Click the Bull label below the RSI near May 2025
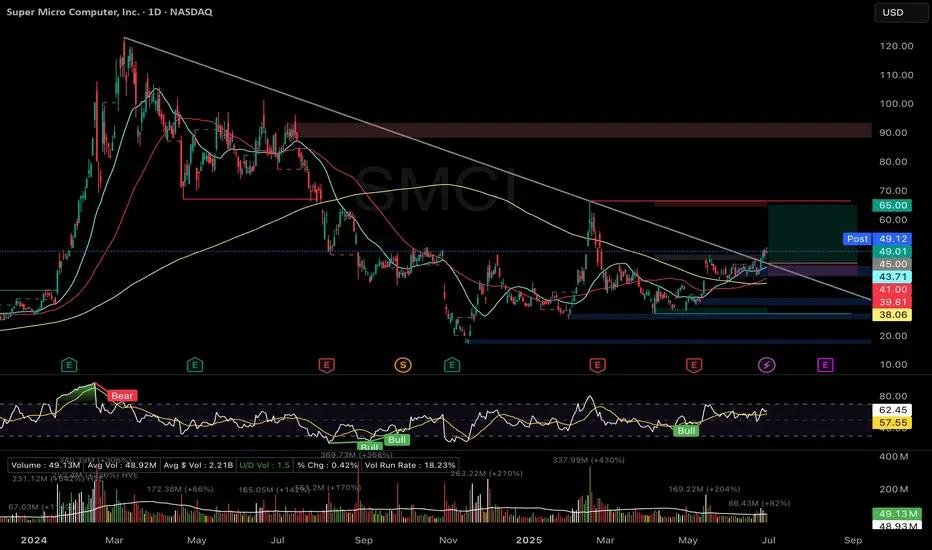932x550 pixels. pyautogui.click(x=686, y=430)
